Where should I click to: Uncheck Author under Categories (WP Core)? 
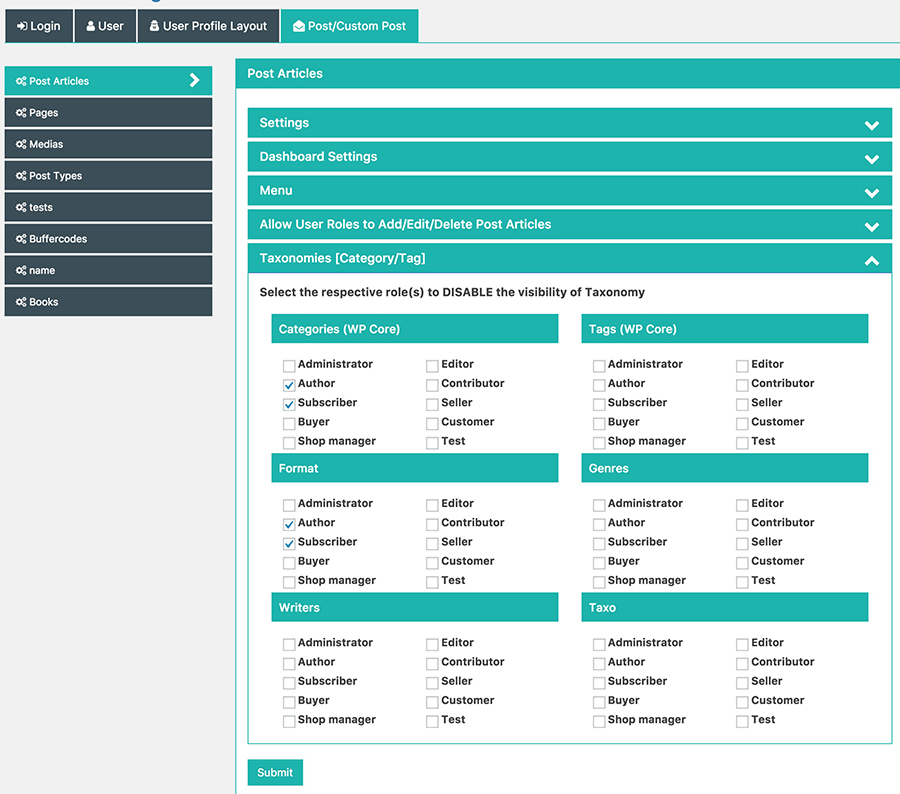[289, 385]
